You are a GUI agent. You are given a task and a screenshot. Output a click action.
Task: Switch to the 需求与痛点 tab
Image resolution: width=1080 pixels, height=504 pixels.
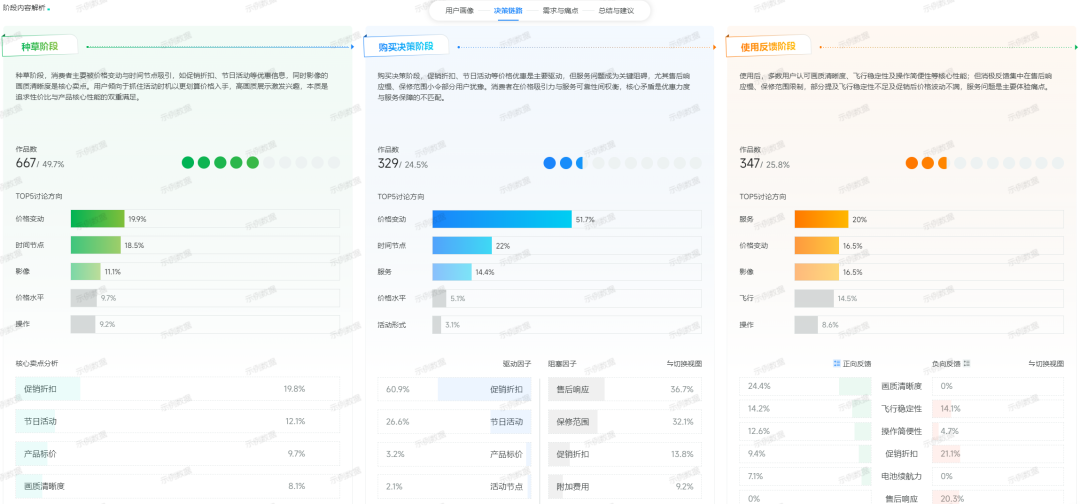[x=559, y=11]
